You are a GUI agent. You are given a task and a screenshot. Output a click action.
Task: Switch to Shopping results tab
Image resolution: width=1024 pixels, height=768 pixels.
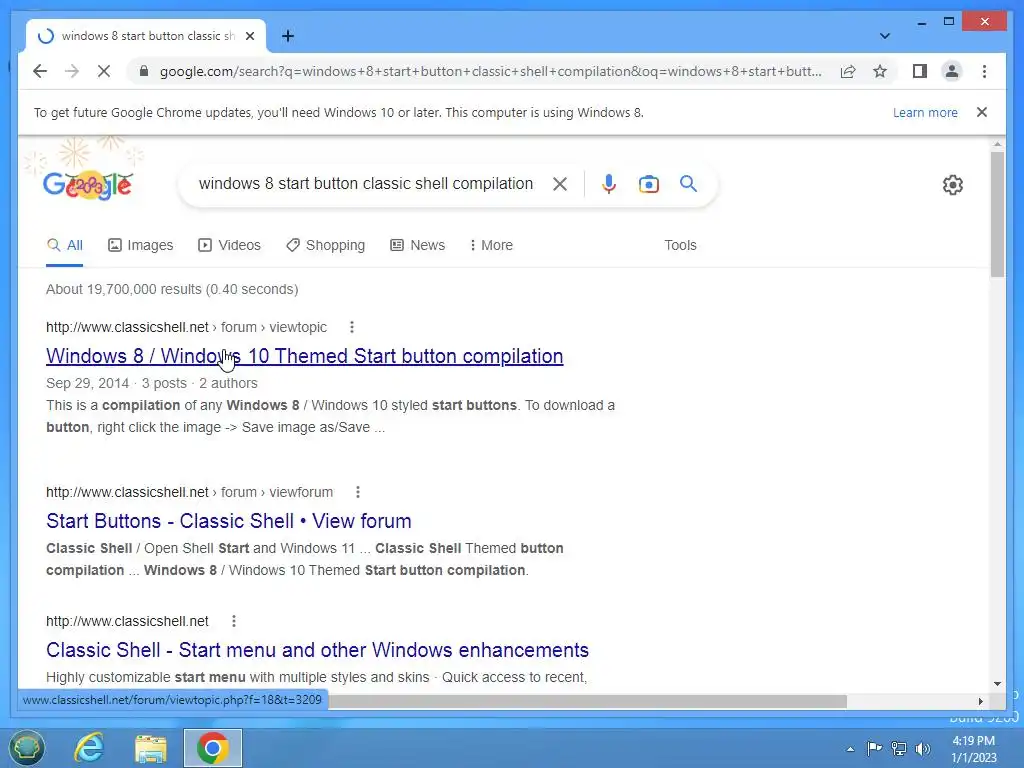click(325, 246)
